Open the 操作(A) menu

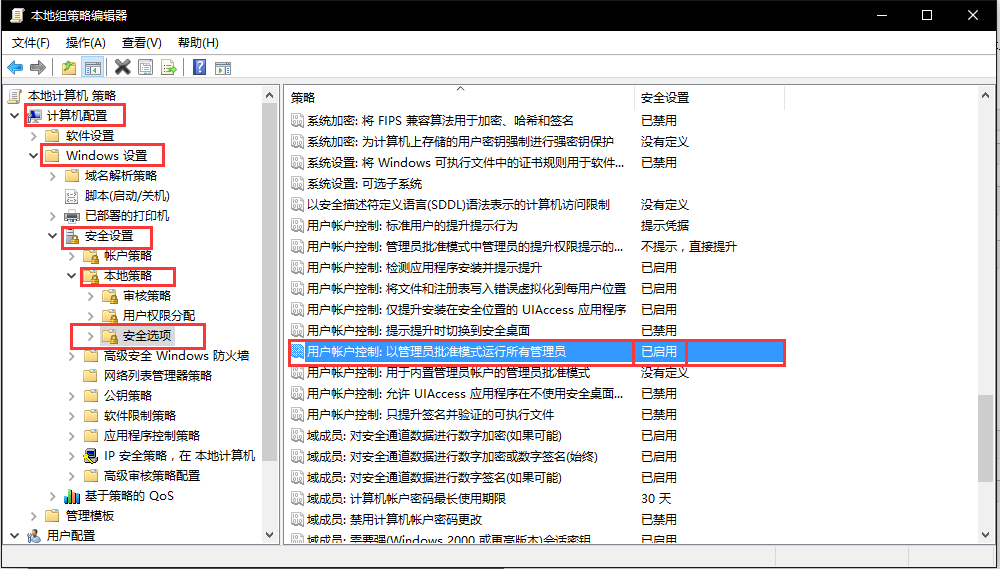coord(85,43)
